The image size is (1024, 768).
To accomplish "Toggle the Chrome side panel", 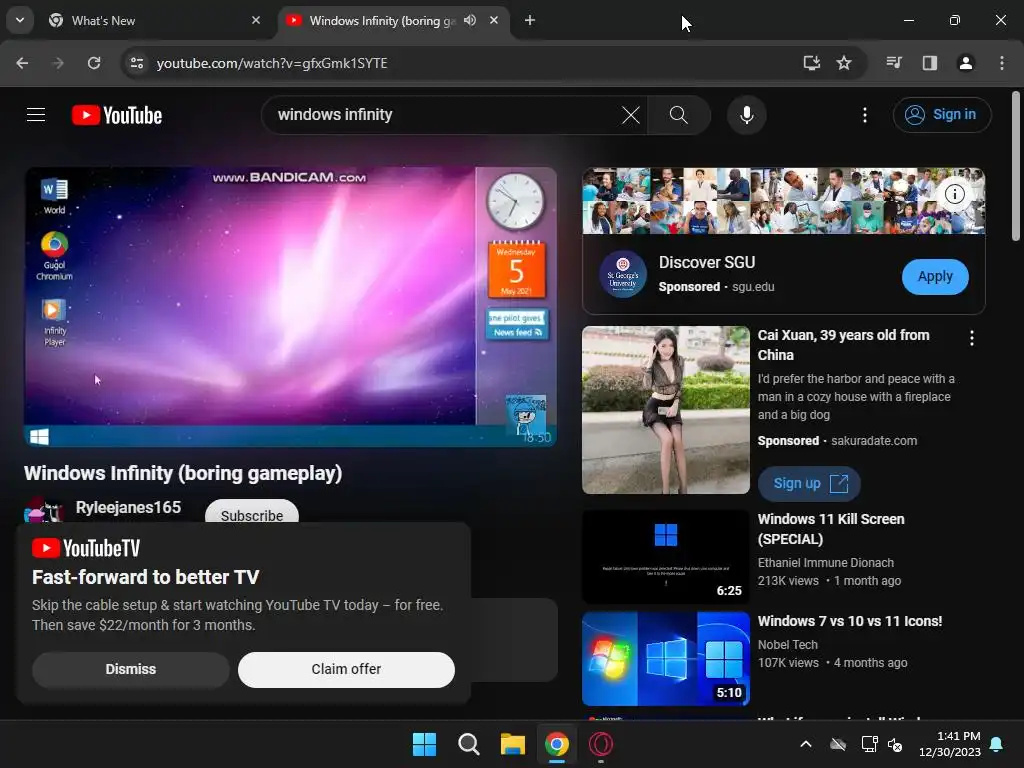I will 929,63.
